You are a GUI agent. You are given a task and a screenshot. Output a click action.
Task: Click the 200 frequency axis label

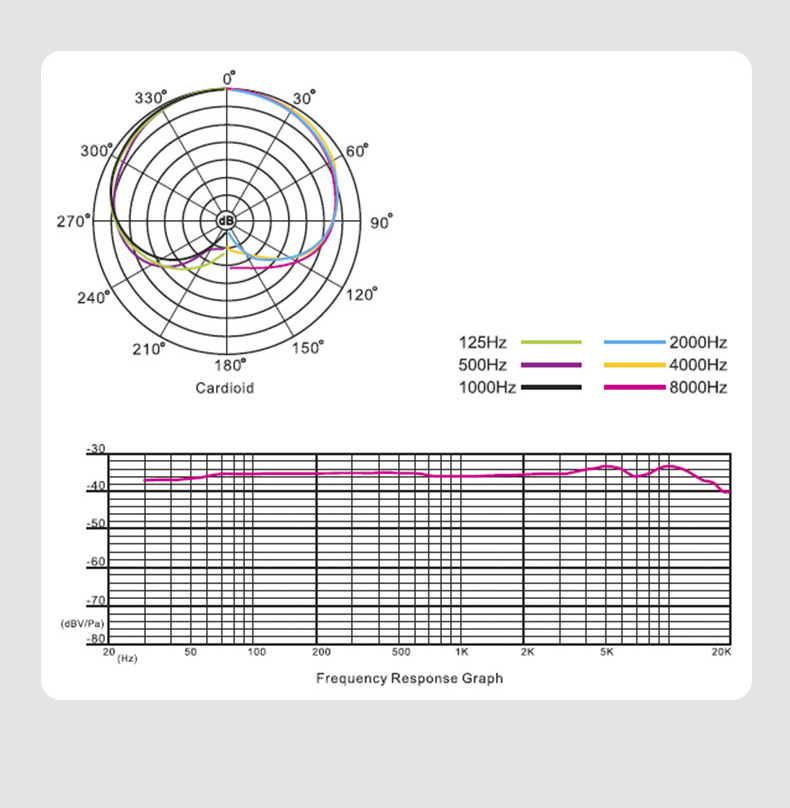click(x=321, y=652)
